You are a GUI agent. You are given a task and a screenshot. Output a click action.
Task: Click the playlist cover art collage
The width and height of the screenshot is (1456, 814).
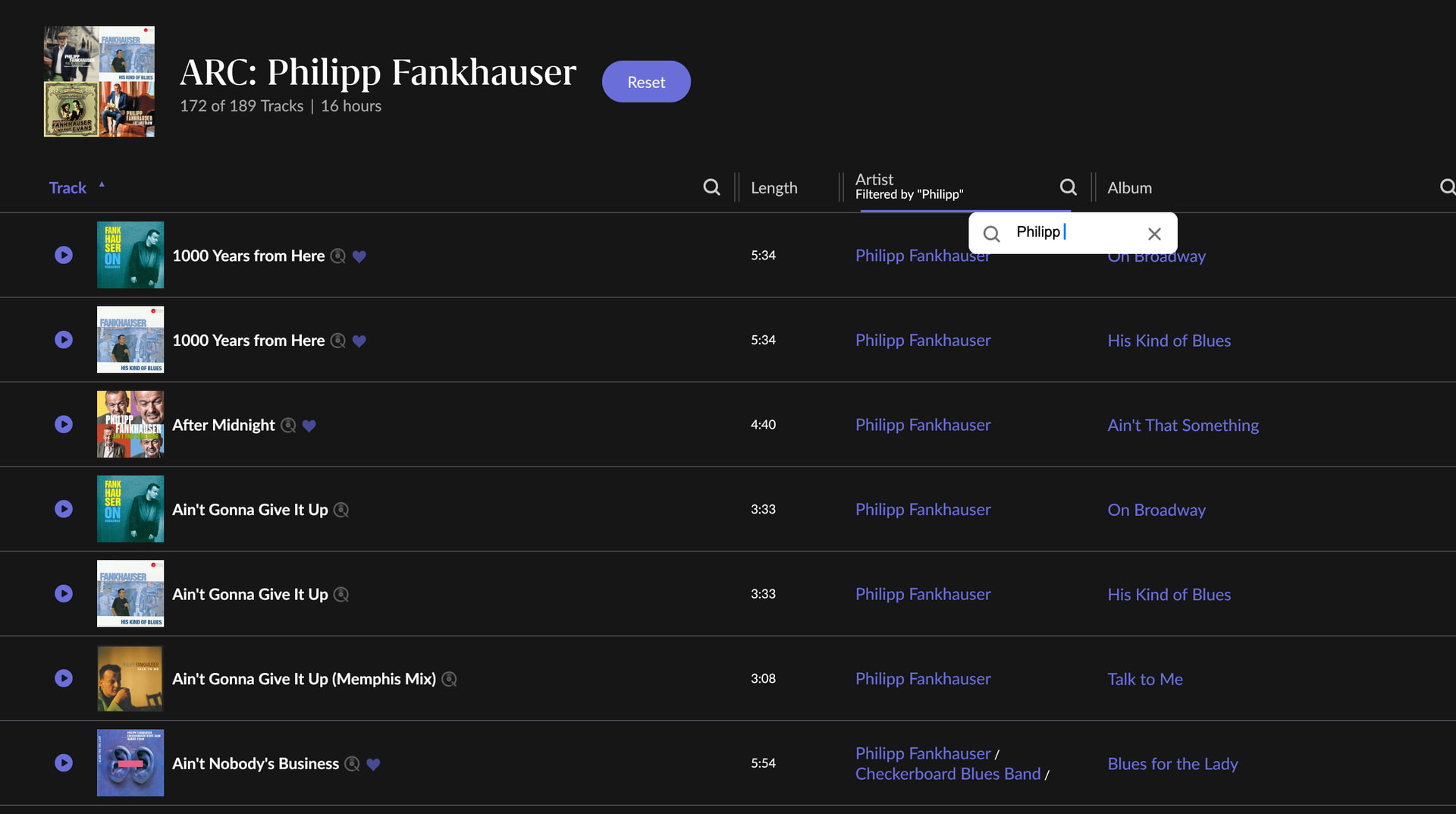point(99,82)
